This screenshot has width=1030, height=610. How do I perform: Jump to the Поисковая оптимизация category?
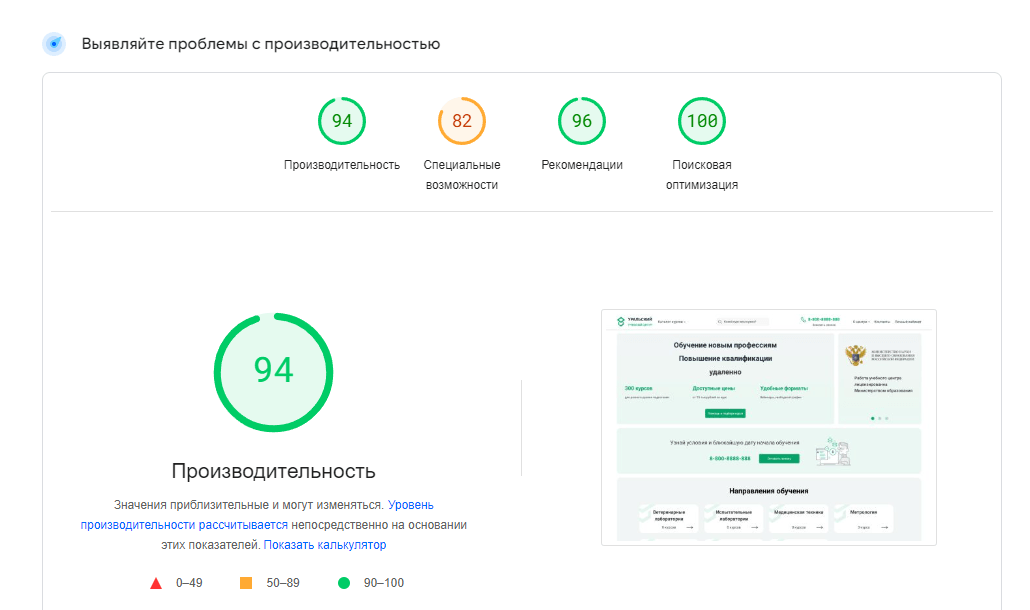(702, 175)
